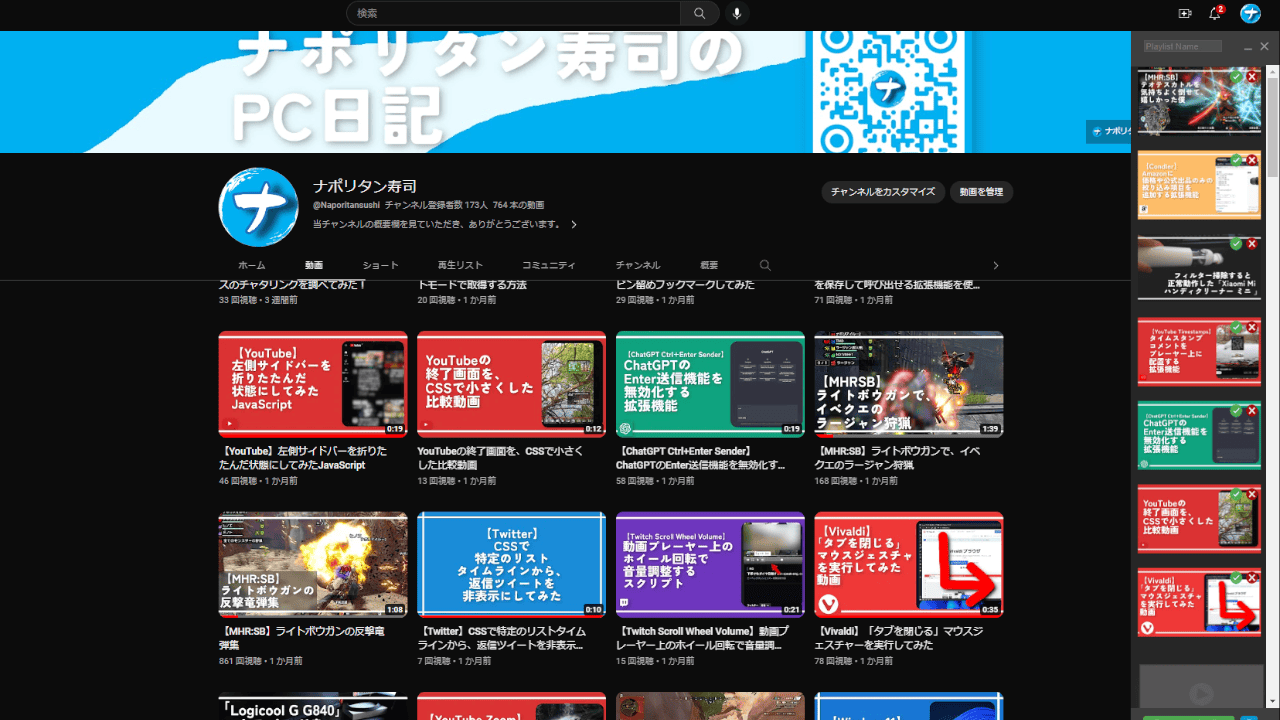
Task: Minimize the playlist side panel
Action: 1248,47
